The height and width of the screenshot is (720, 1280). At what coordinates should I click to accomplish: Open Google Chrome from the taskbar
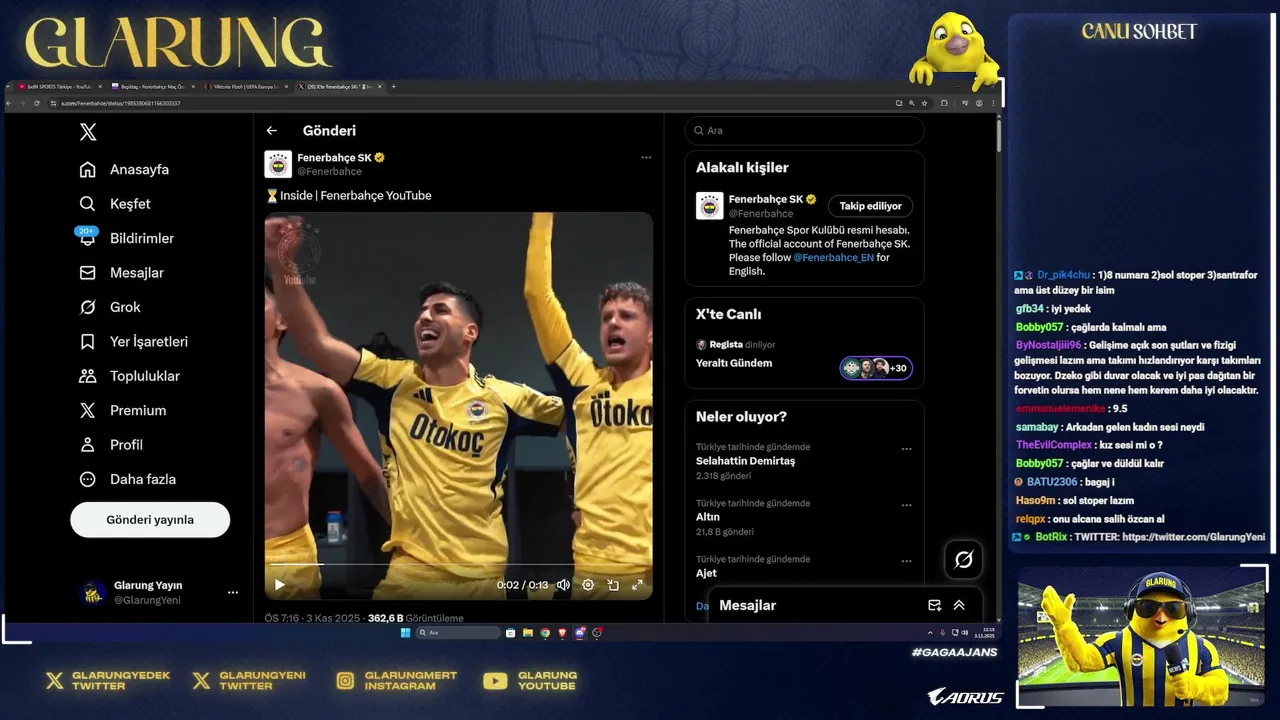545,633
